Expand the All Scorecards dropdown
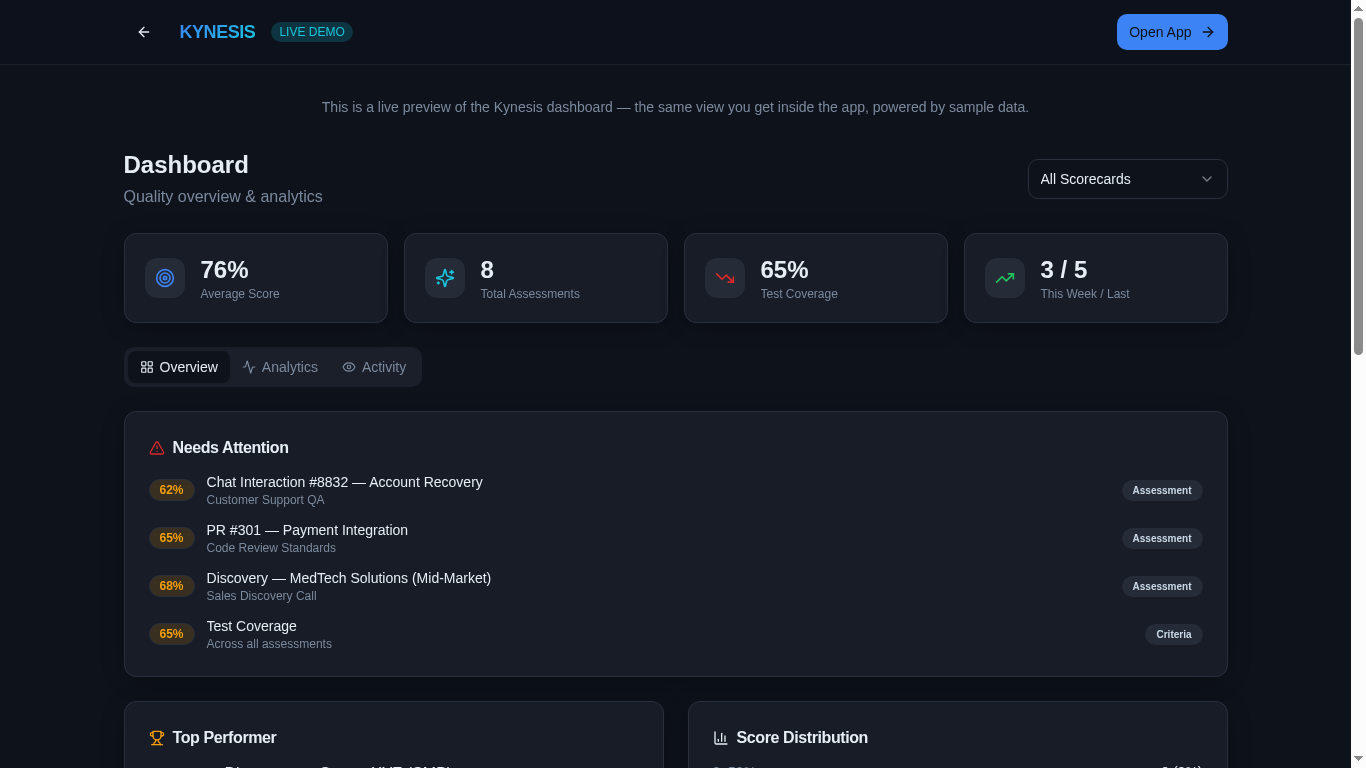 (x=1128, y=179)
